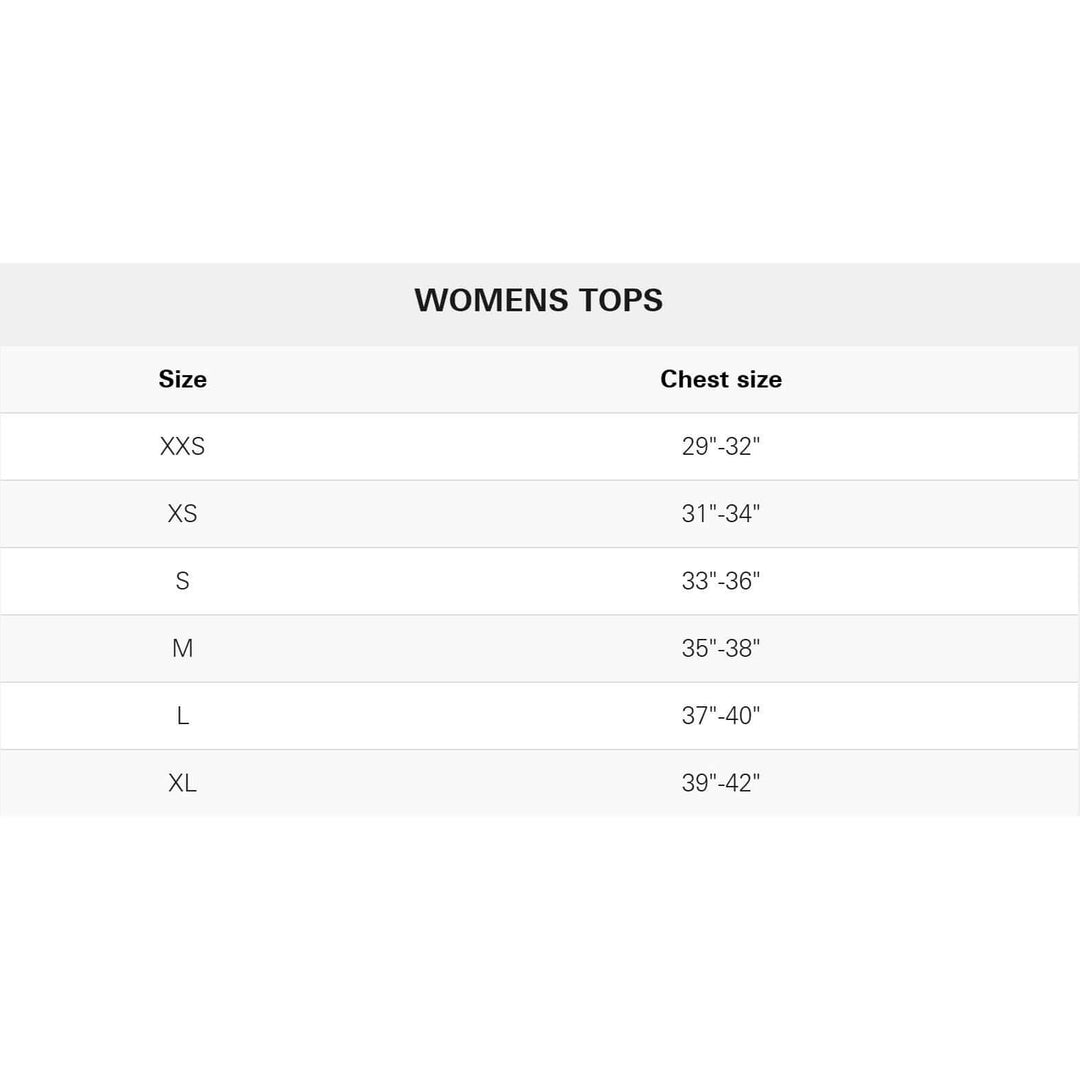Click the 33"-36" chest measurement
The width and height of the screenshot is (1080, 1080).
[x=721, y=581]
